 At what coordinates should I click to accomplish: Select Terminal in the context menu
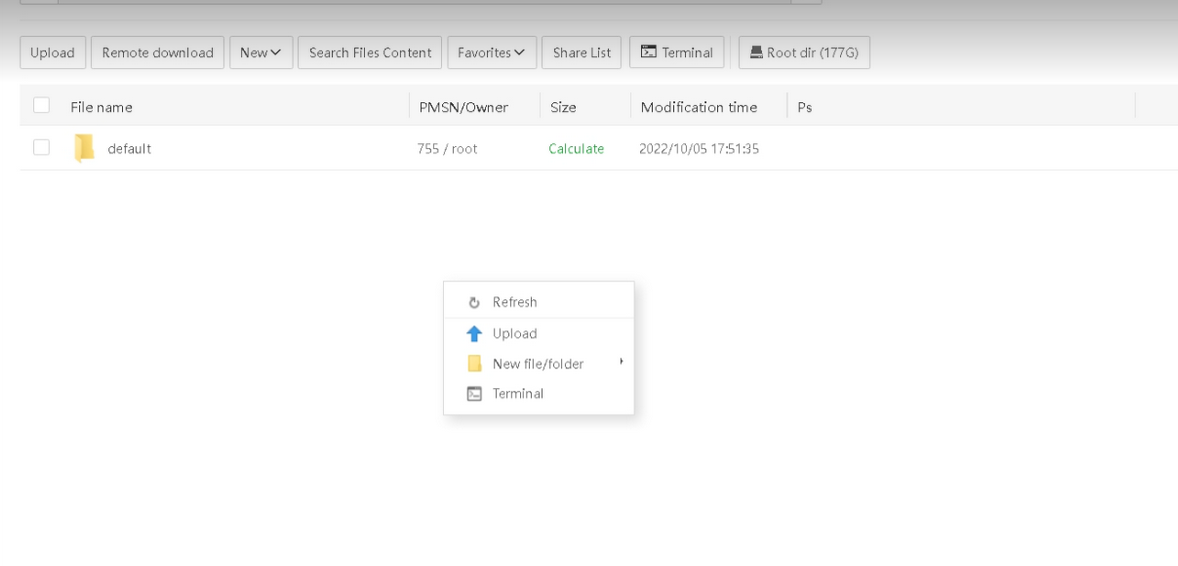tap(518, 394)
